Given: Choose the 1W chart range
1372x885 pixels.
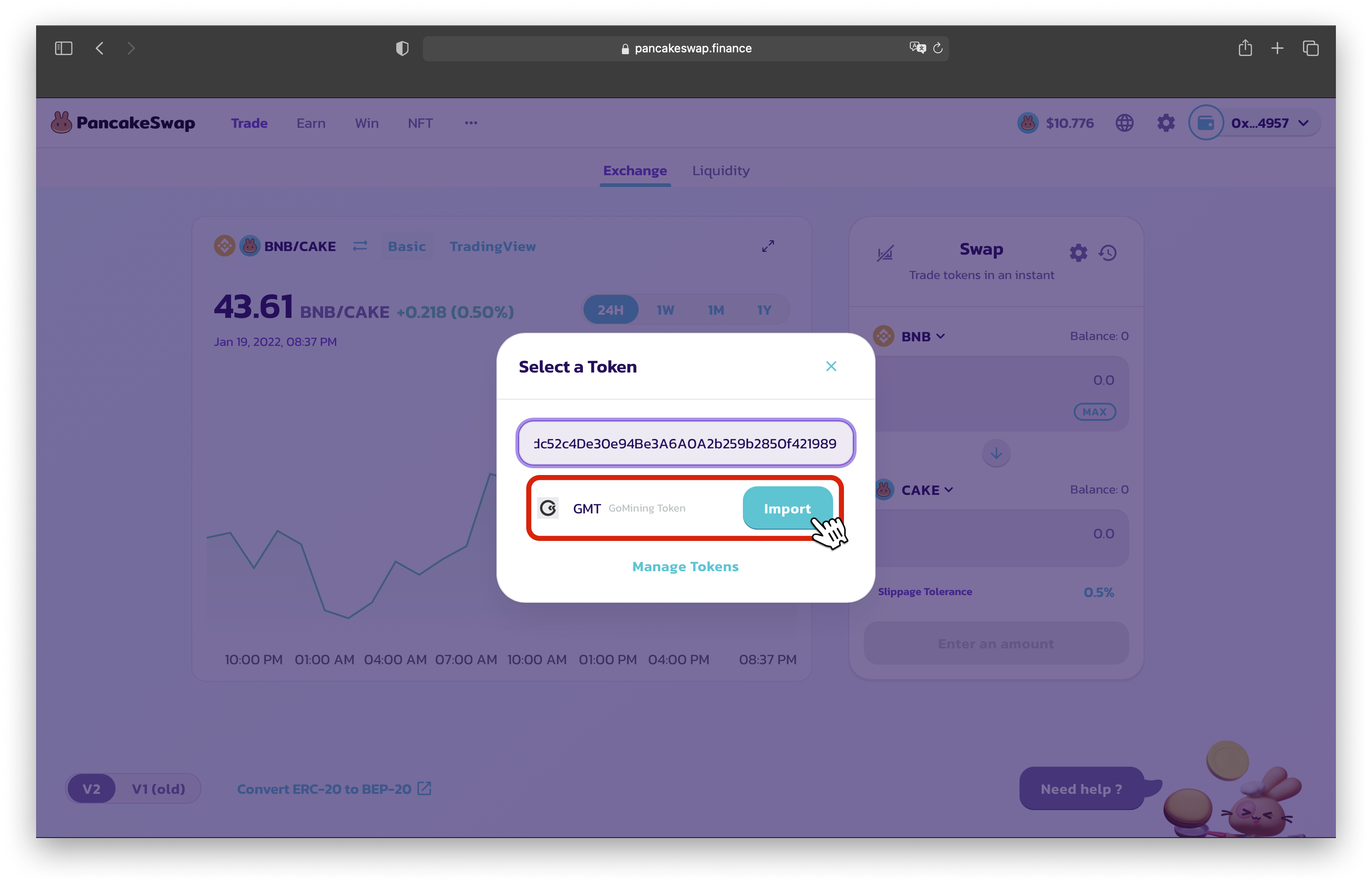Looking at the screenshot, I should 665,310.
